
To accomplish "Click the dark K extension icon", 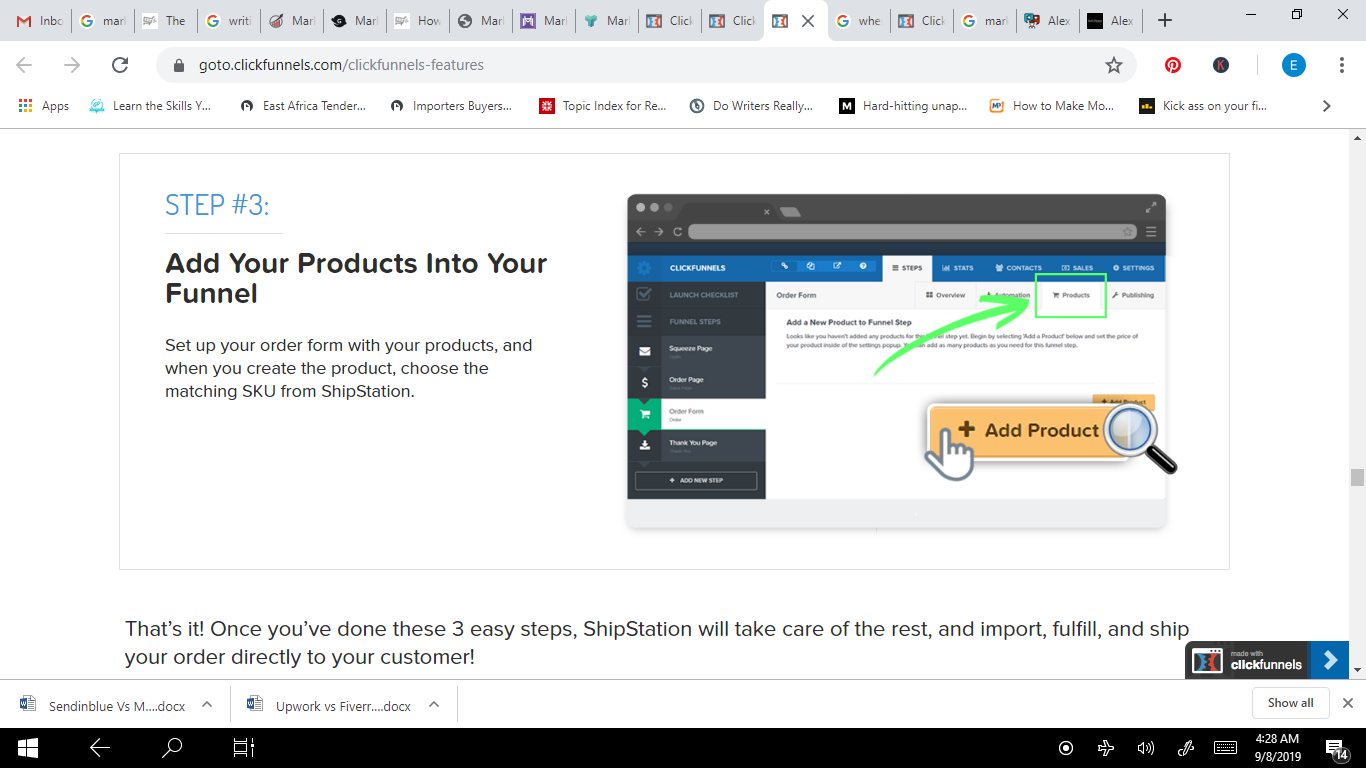I will click(x=1221, y=65).
